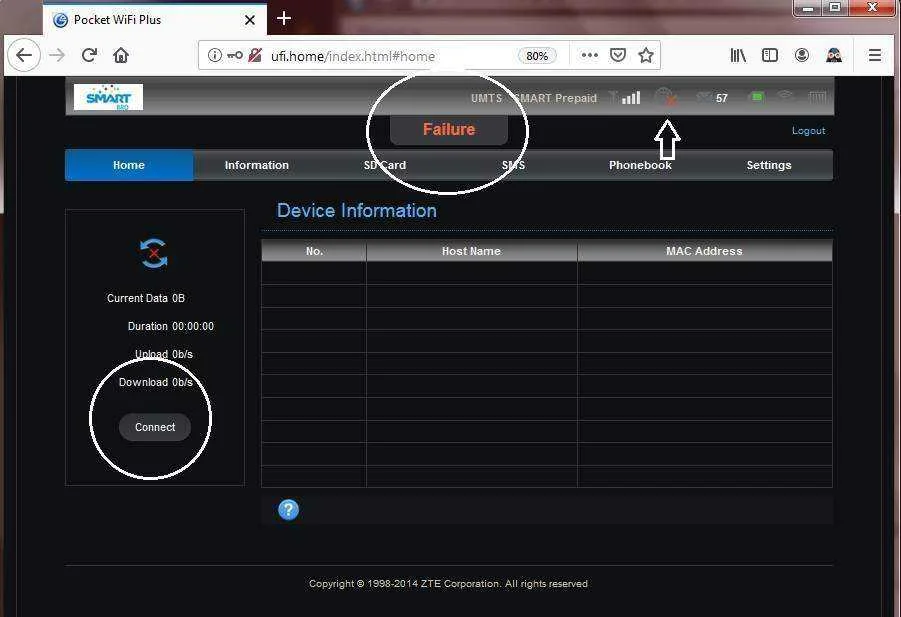
Task: Open a new browser tab
Action: click(x=283, y=18)
